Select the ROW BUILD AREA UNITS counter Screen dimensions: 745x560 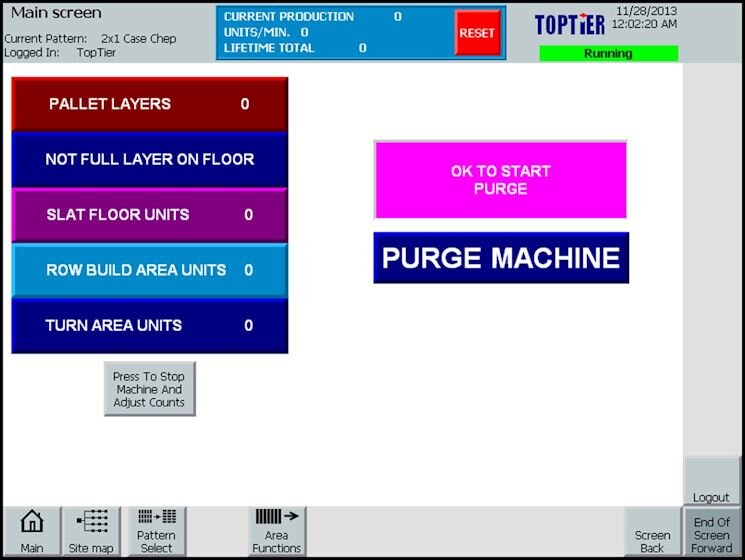pyautogui.click(x=149, y=270)
